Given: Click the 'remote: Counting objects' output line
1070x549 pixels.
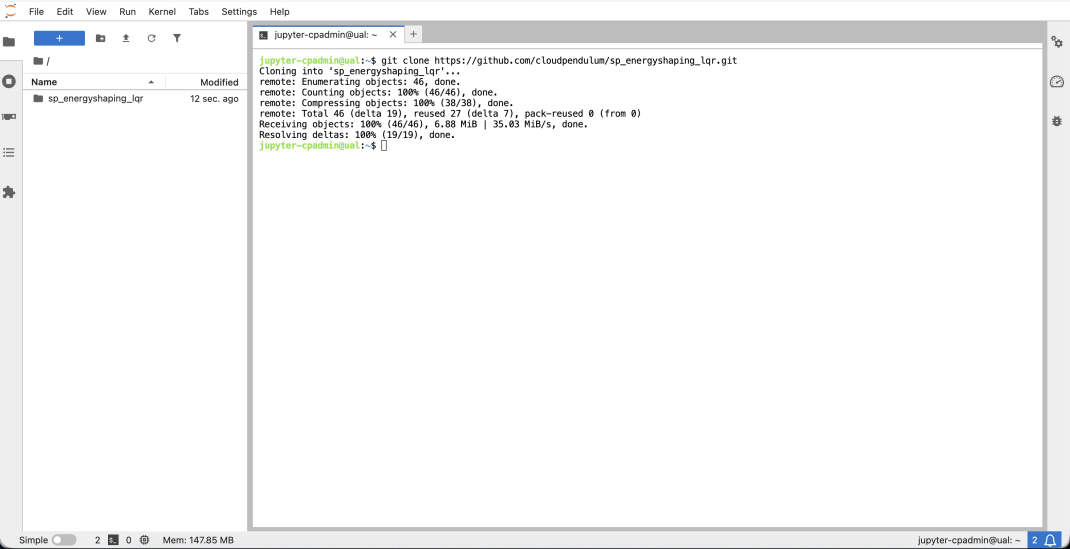Looking at the screenshot, I should 378,93.
